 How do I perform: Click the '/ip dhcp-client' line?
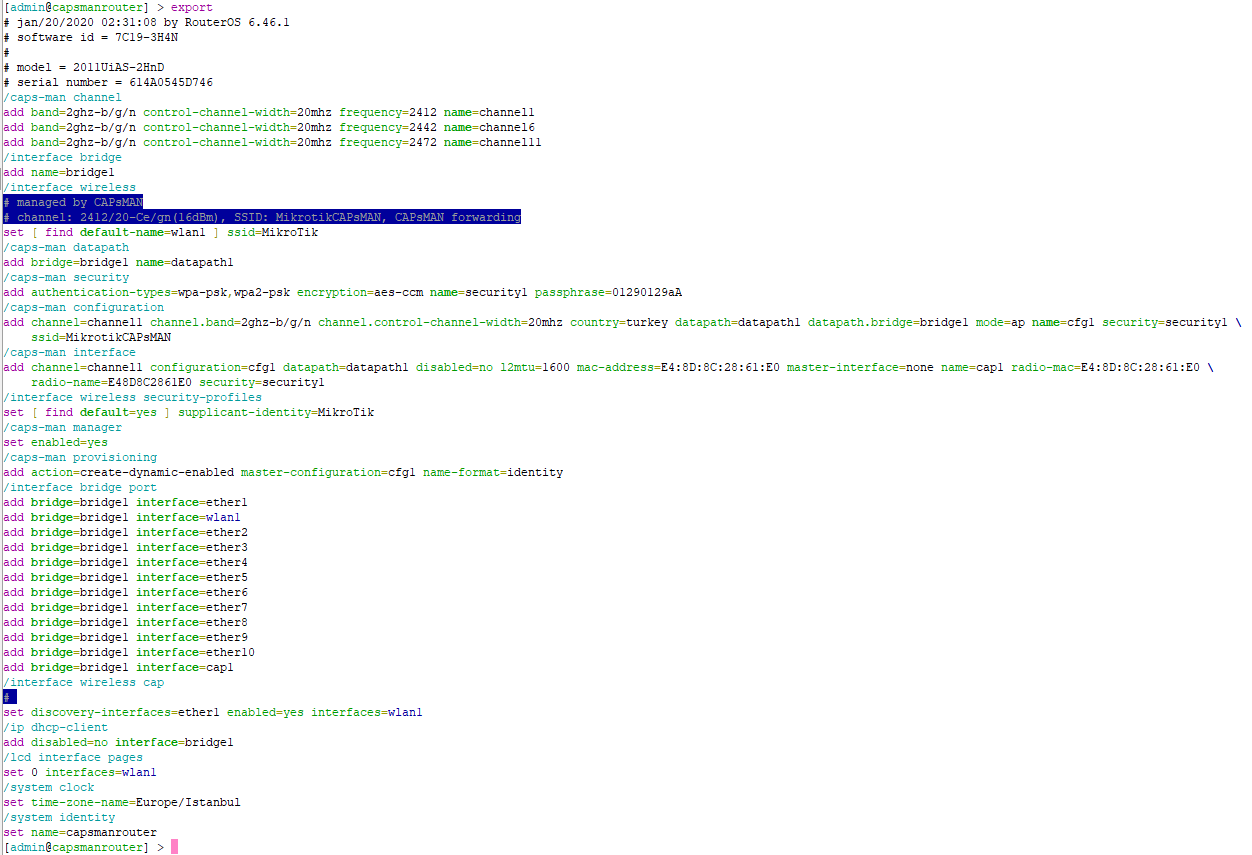(x=56, y=727)
